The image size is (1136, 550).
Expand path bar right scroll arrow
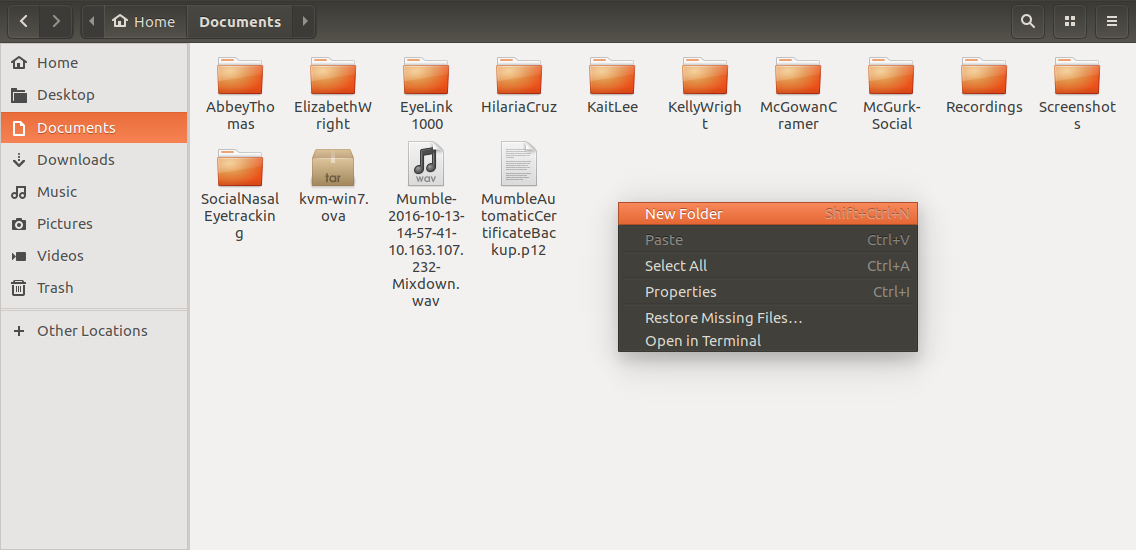pyautogui.click(x=305, y=21)
